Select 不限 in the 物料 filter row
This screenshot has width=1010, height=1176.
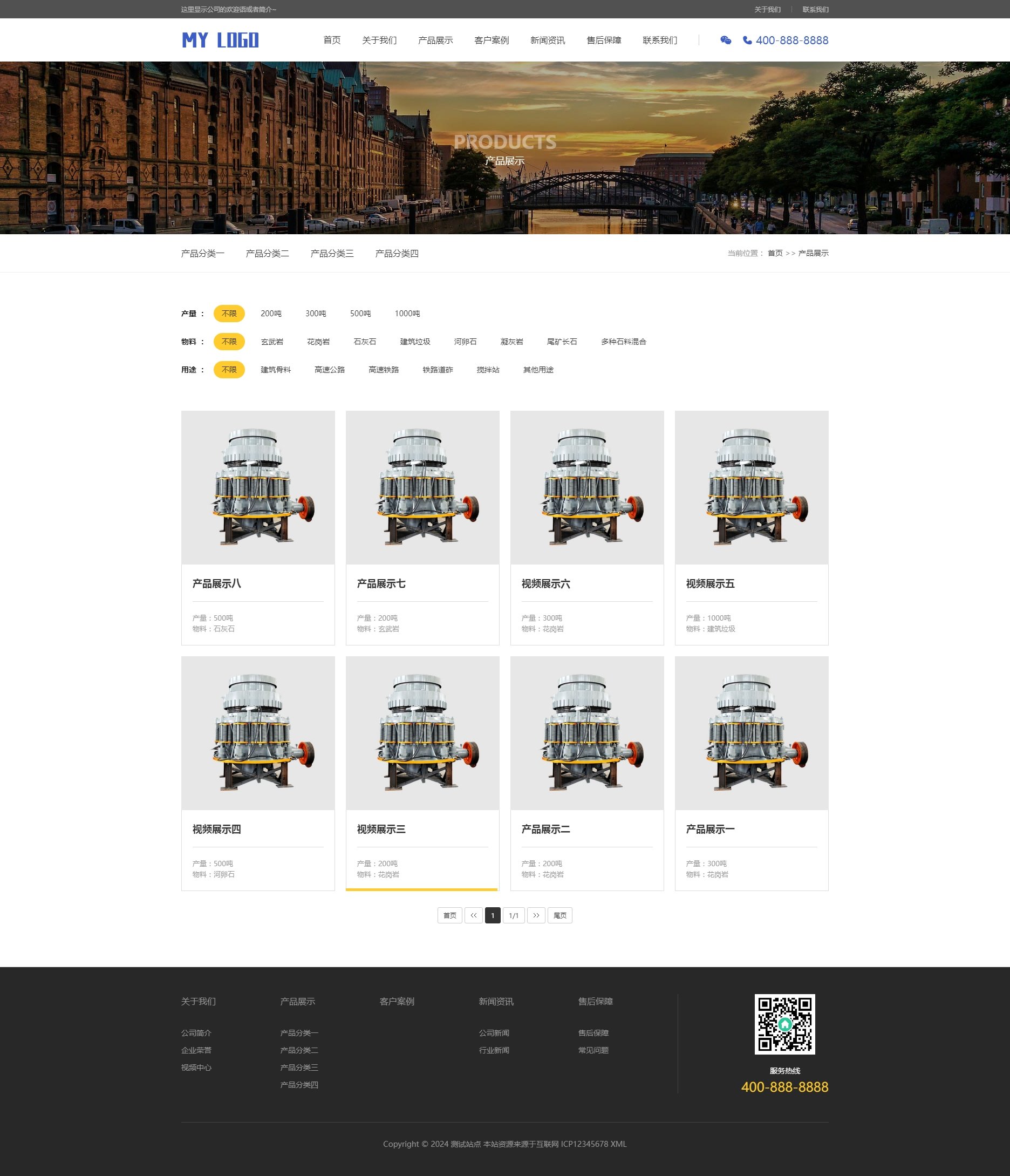(x=229, y=342)
